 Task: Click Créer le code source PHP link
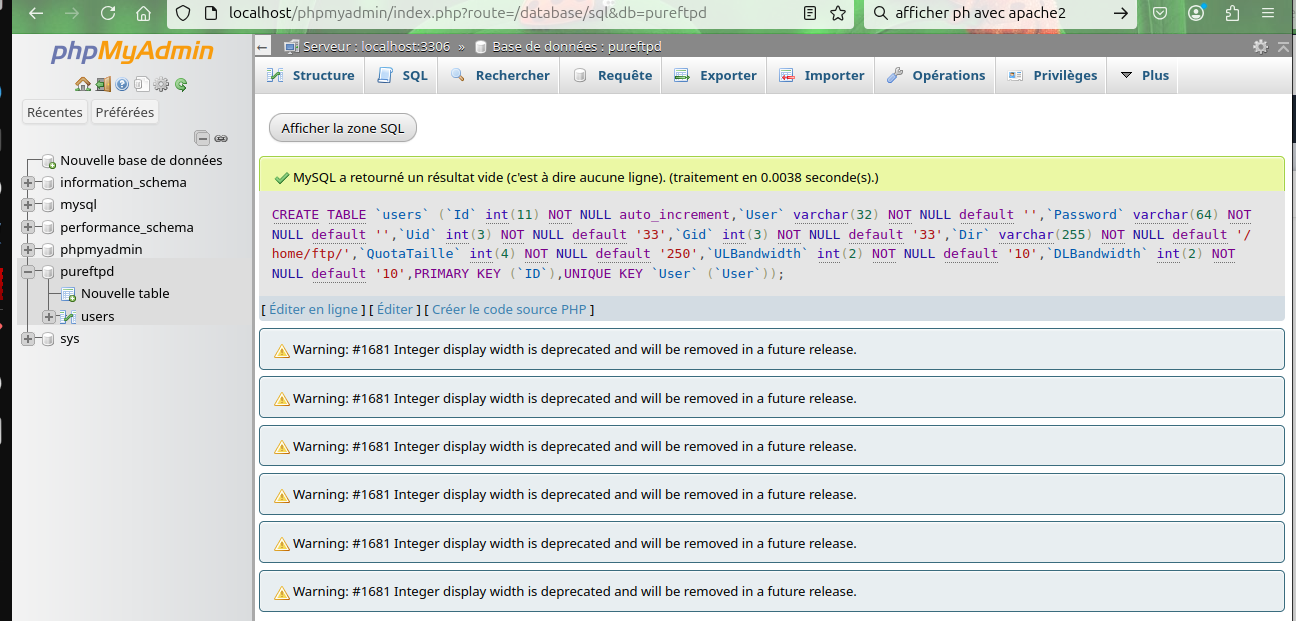510,310
